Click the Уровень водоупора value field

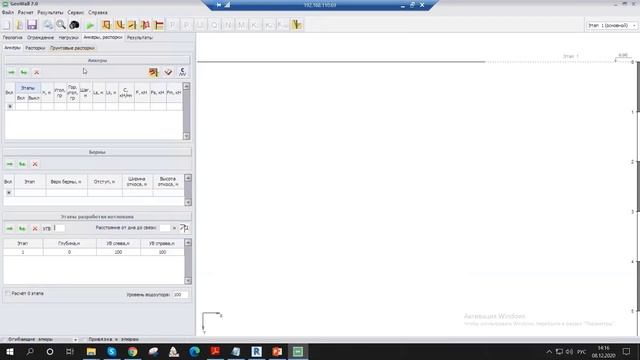180,295
